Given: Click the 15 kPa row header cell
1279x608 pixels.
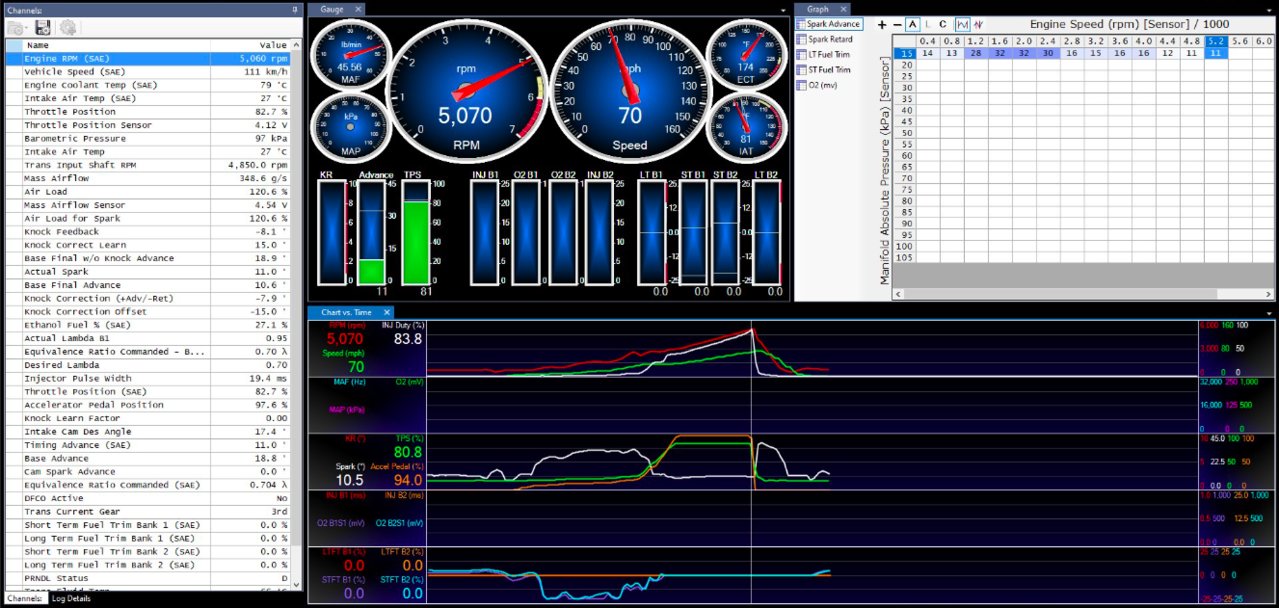Looking at the screenshot, I should coord(905,53).
